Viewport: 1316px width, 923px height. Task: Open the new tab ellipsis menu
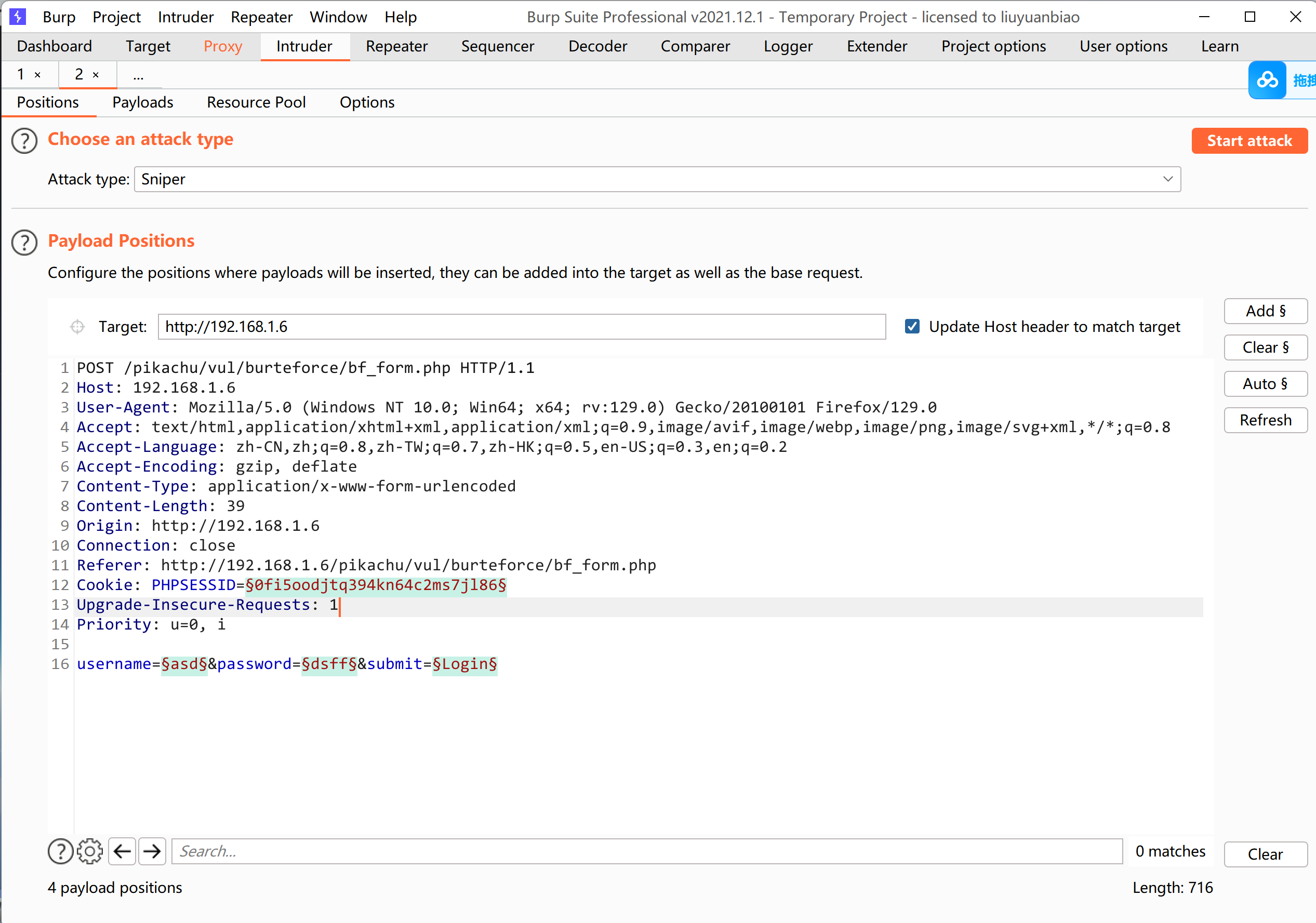(x=138, y=75)
